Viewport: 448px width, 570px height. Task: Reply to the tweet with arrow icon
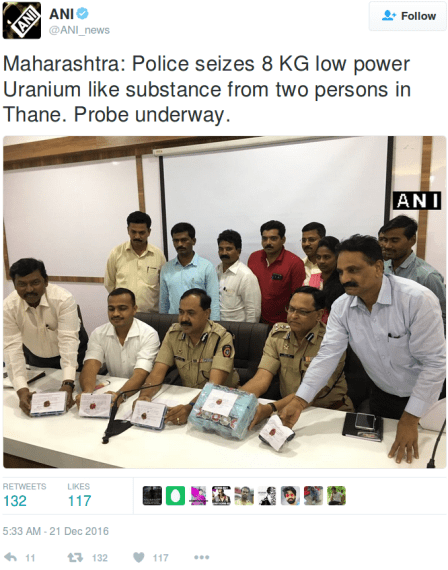(x=11, y=557)
